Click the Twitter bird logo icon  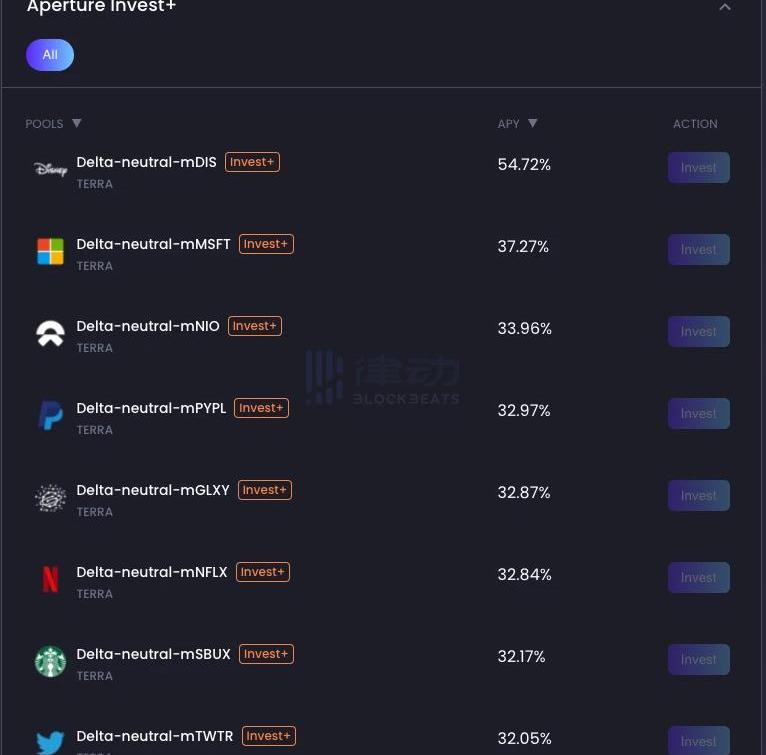coord(50,742)
